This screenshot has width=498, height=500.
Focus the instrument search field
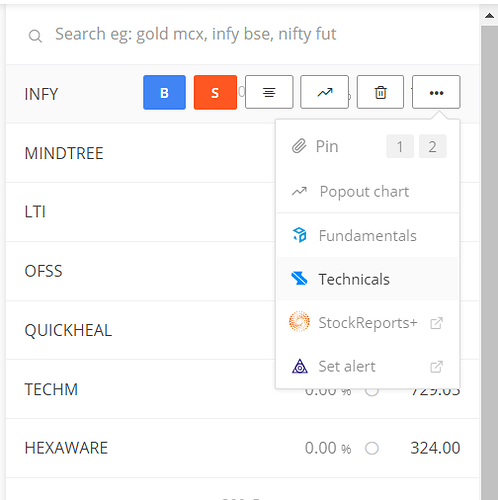[243, 35]
